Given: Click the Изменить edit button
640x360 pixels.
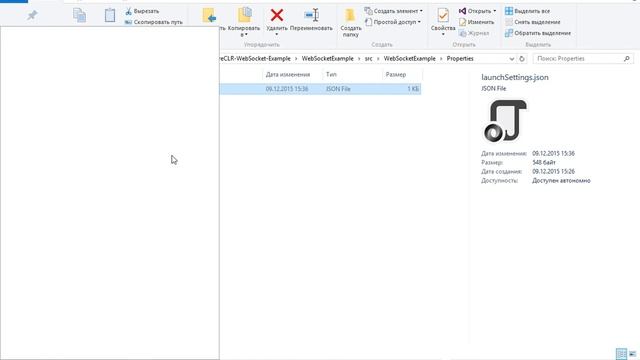Looking at the screenshot, I should point(476,22).
